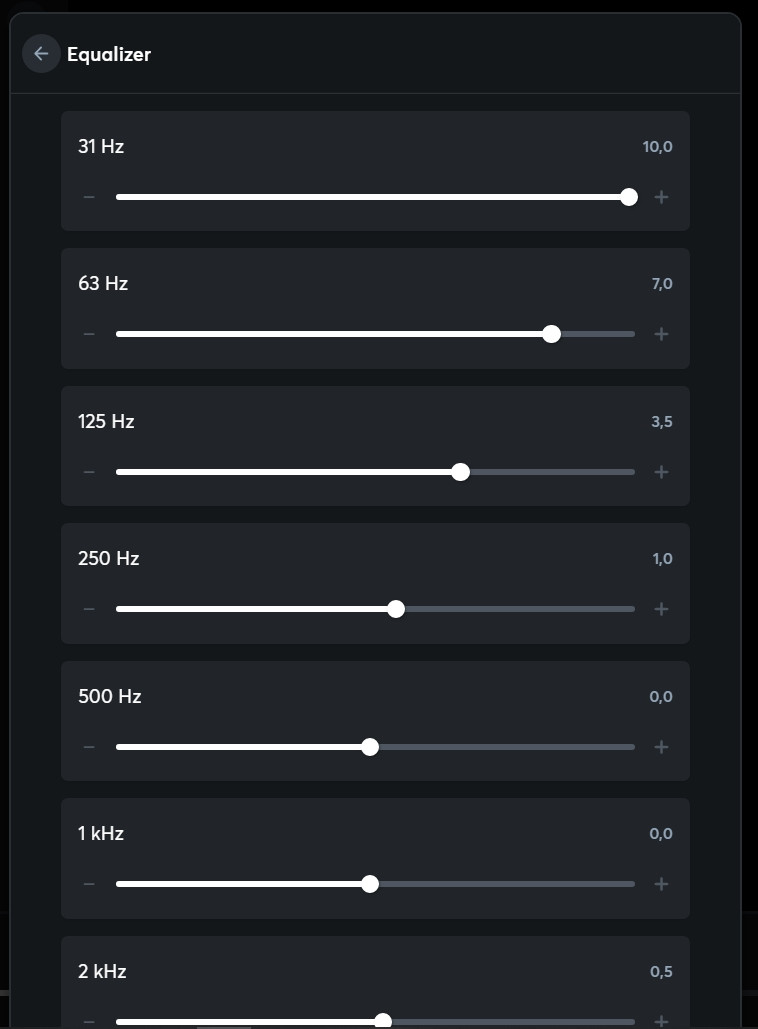758x1029 pixels.
Task: Decrease the 250 Hz band with minus
Action: click(89, 609)
